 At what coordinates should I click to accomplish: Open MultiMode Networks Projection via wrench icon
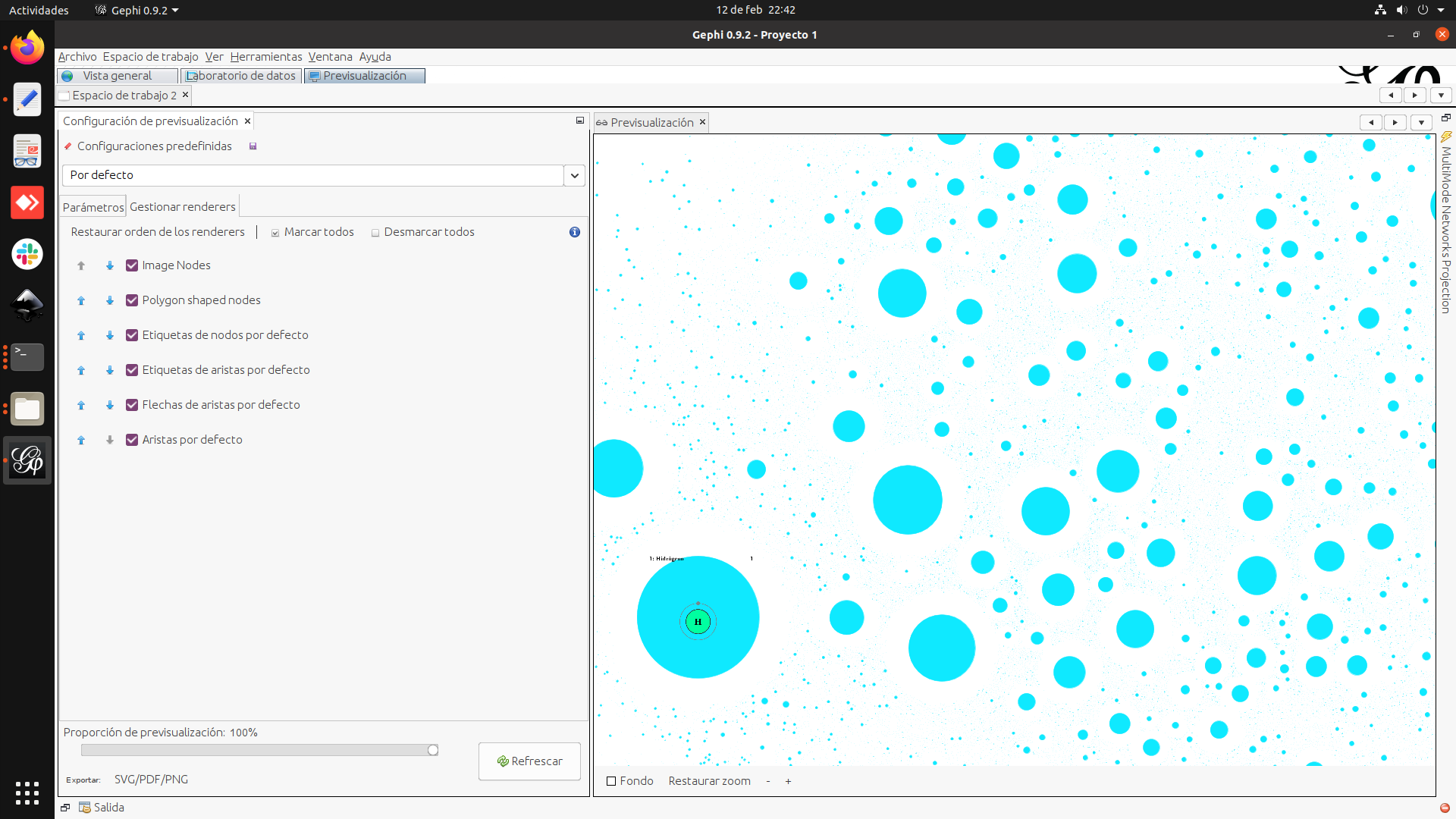(1446, 137)
